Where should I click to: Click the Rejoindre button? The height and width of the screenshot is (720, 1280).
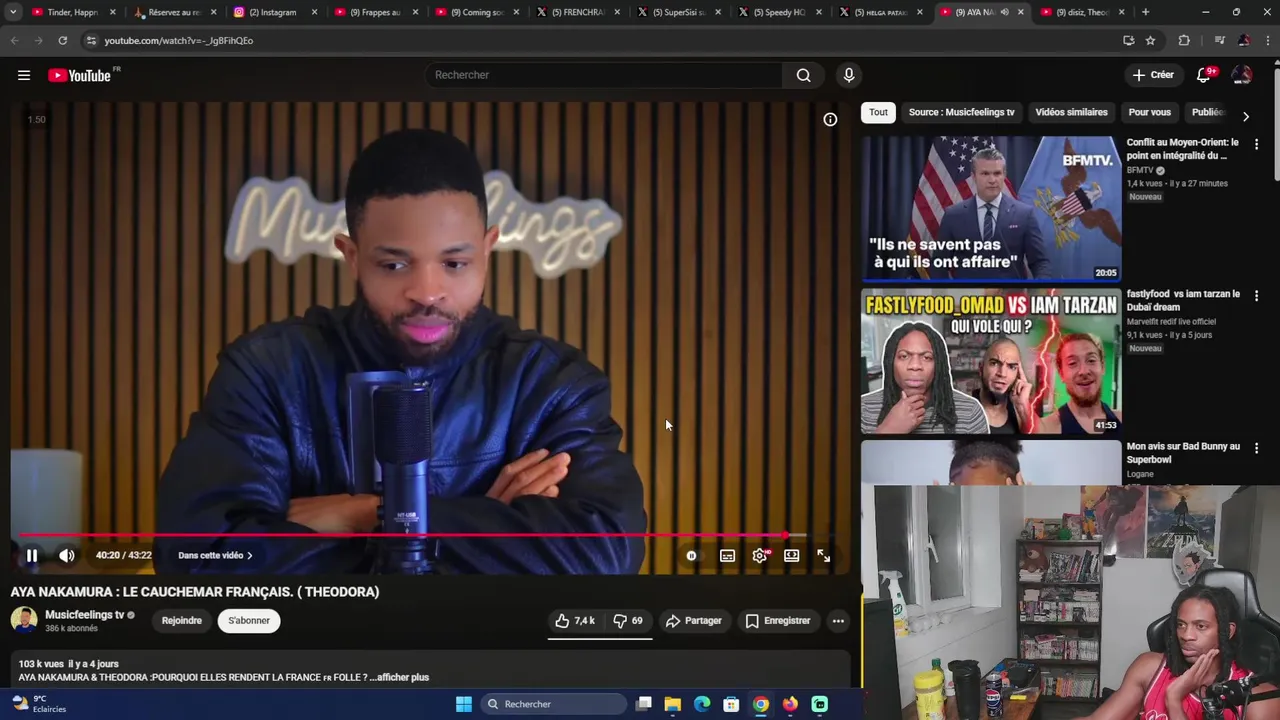(x=182, y=621)
